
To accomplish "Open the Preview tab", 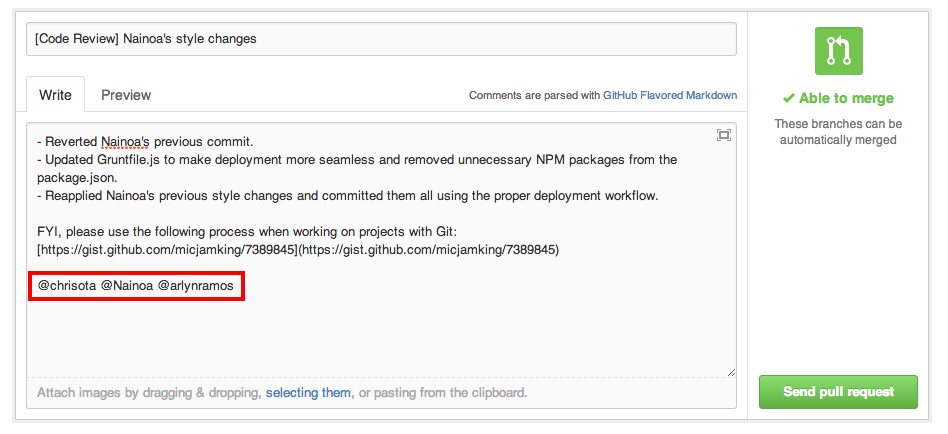I will (x=126, y=95).
